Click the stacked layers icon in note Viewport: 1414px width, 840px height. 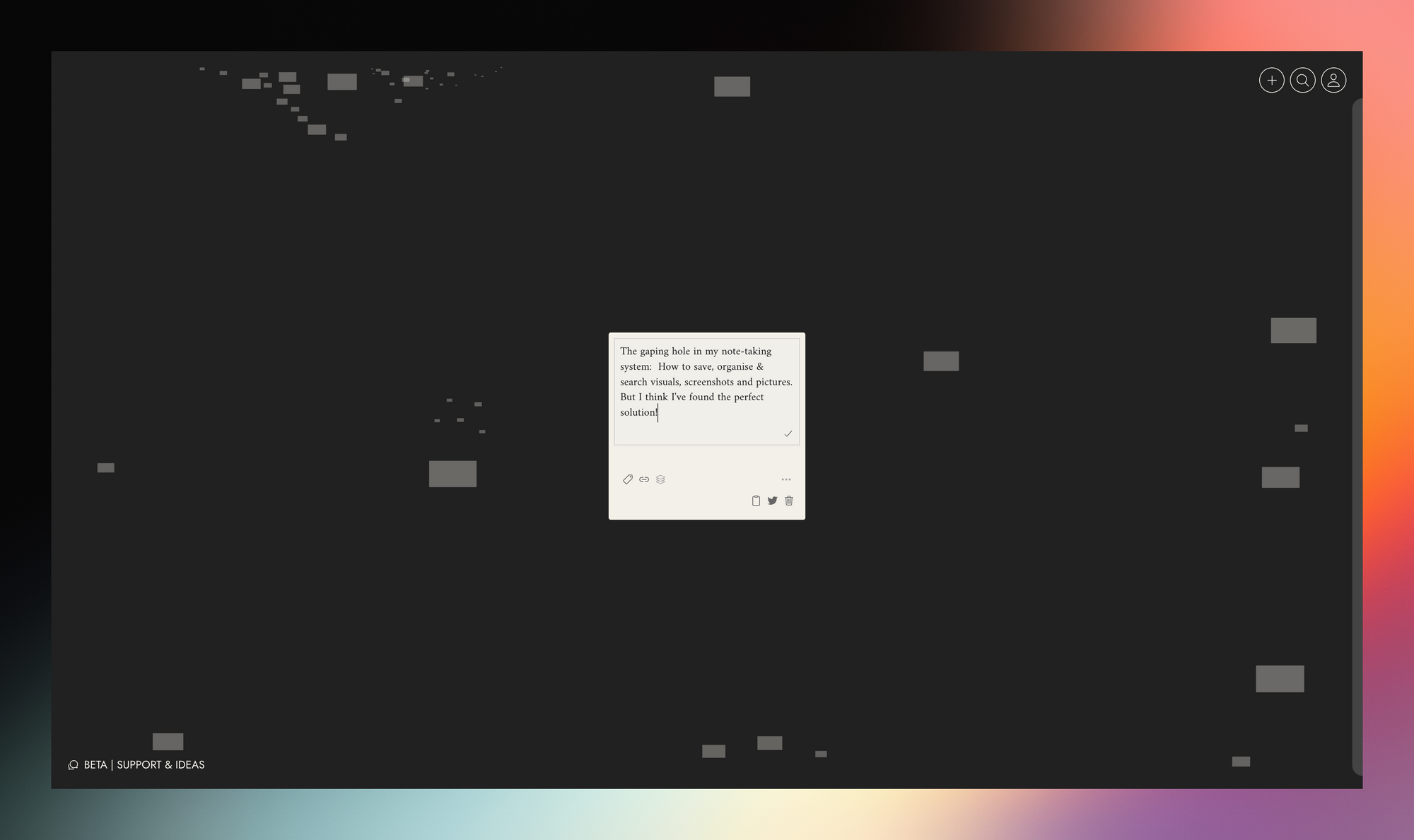click(x=660, y=479)
